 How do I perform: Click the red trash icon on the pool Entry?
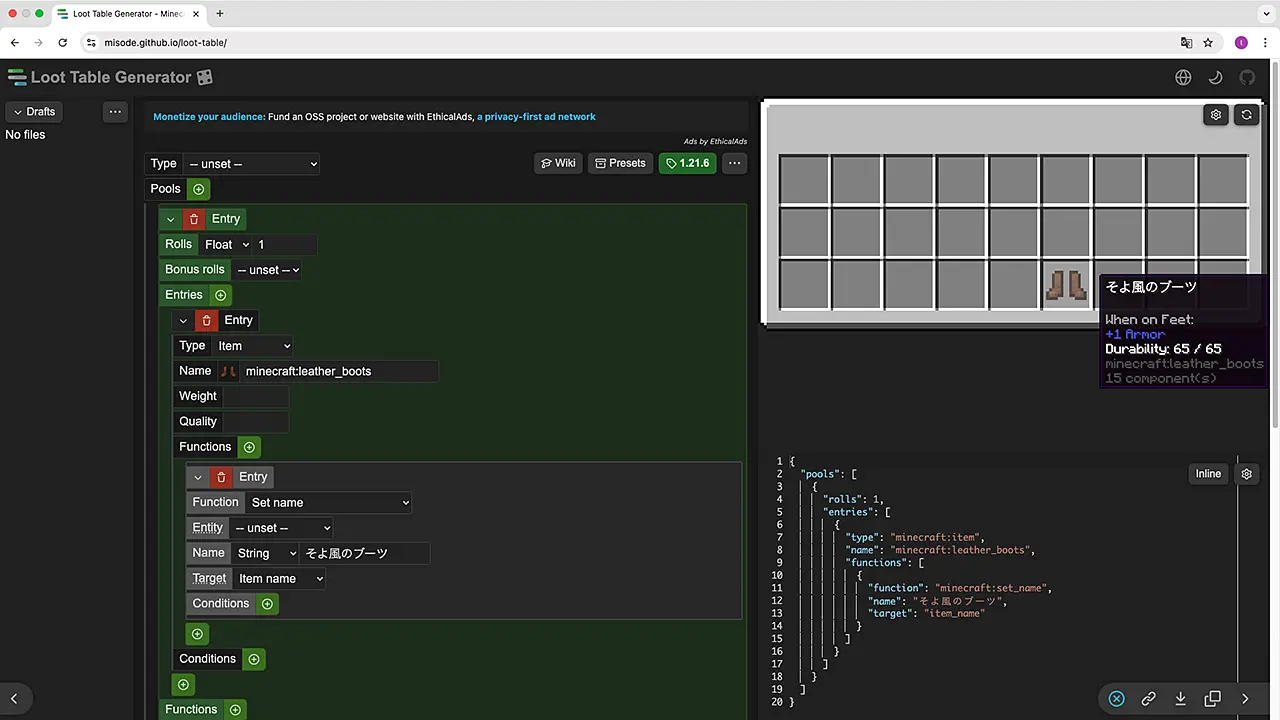194,219
